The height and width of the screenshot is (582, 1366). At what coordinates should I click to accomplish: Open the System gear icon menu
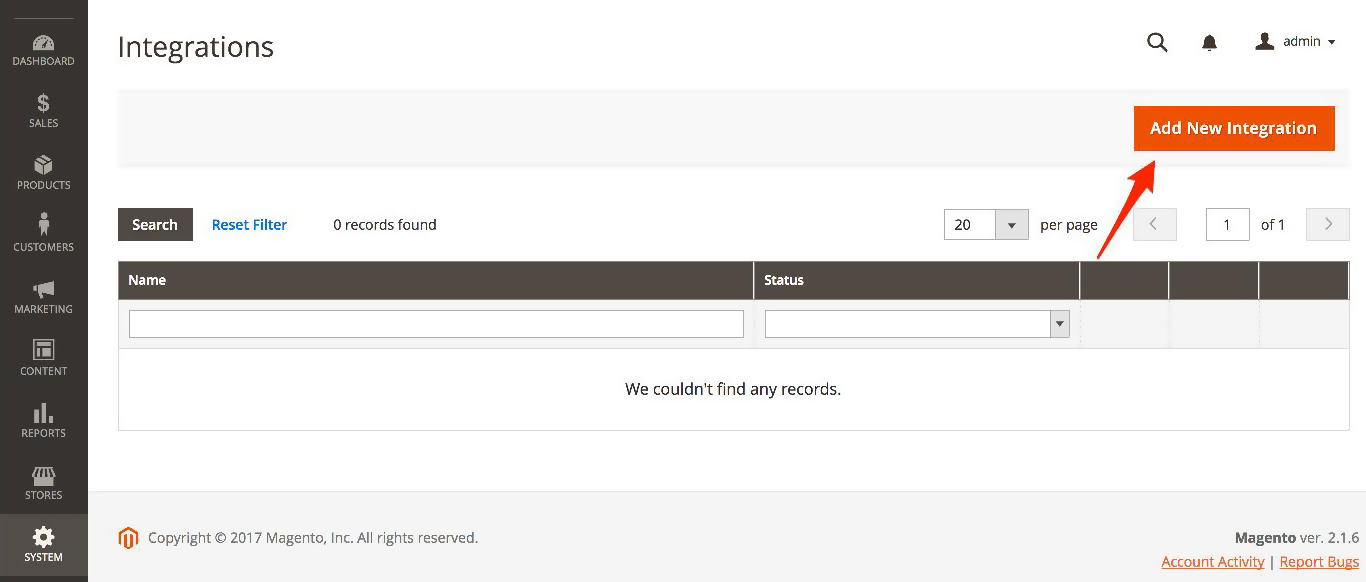[x=43, y=545]
